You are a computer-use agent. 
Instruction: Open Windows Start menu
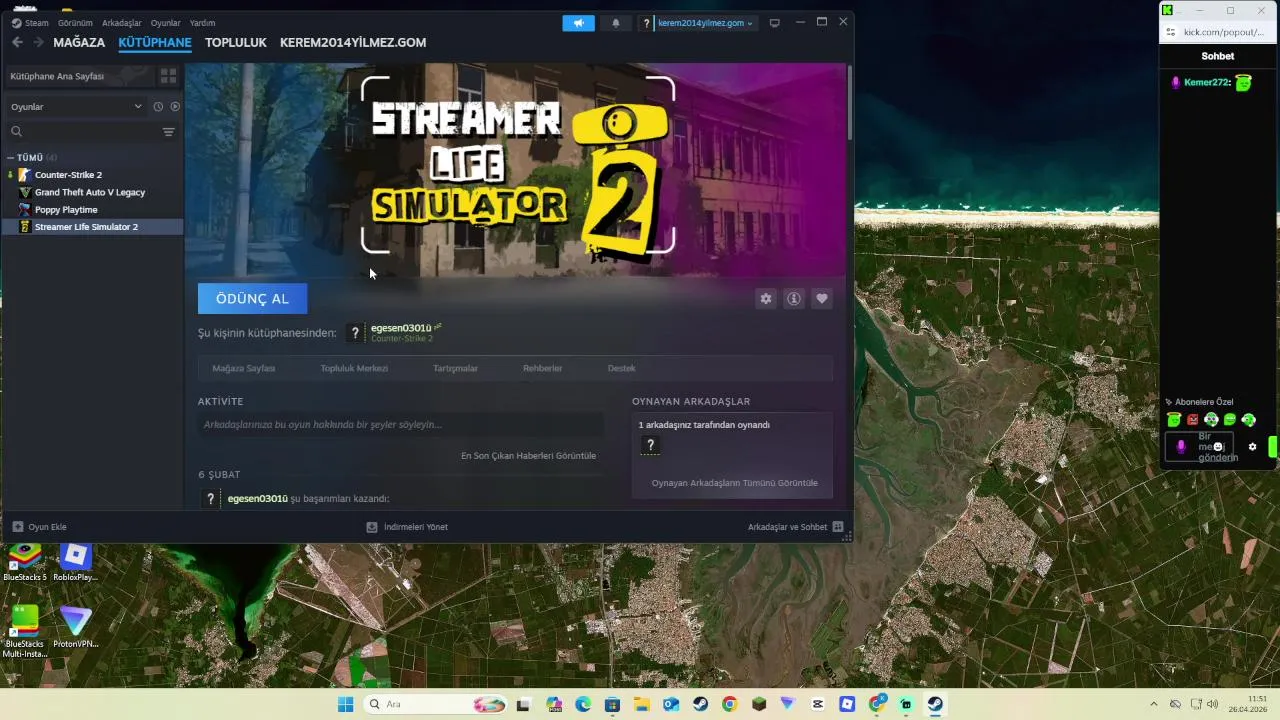tap(346, 704)
